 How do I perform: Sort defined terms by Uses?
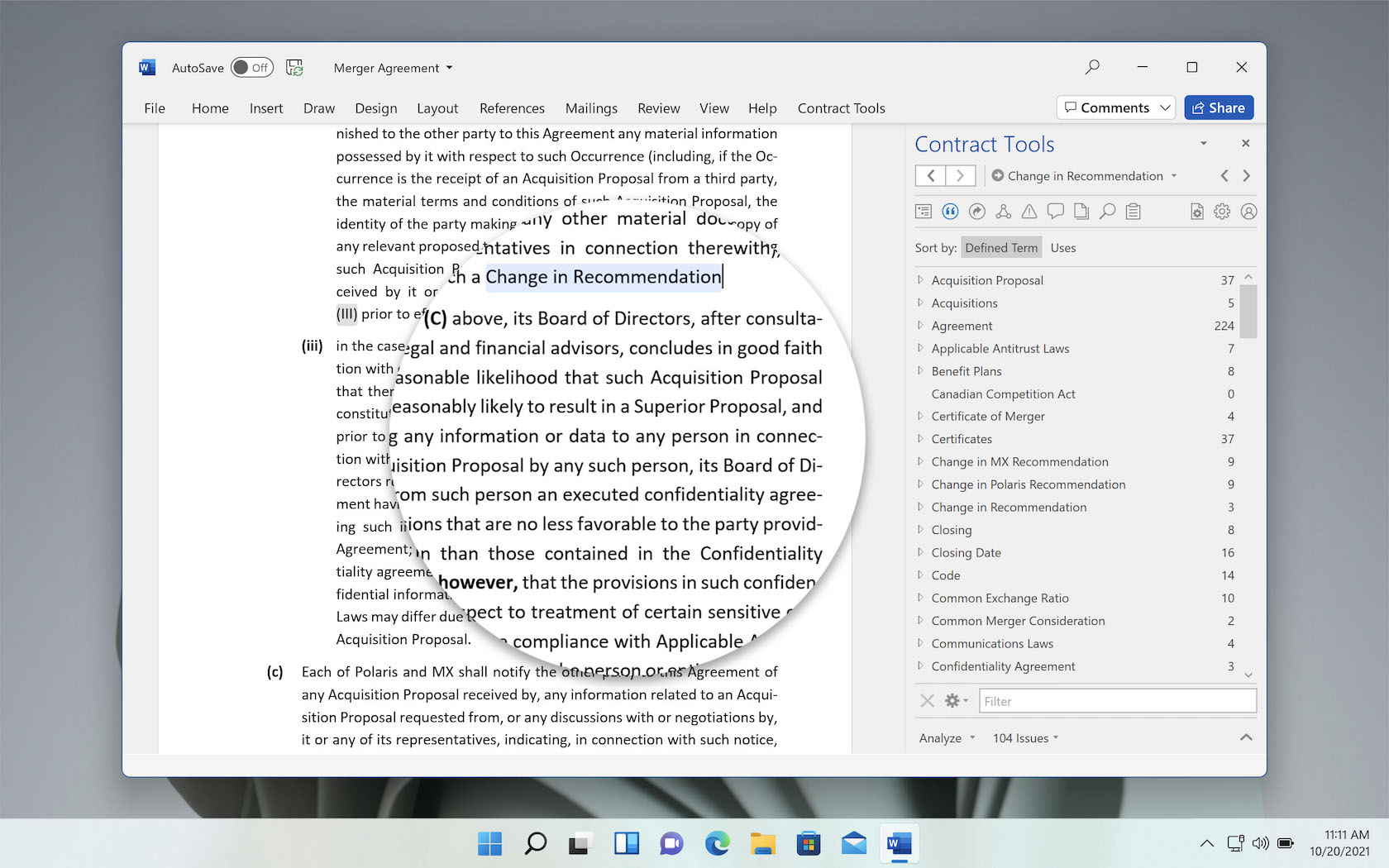tap(1062, 248)
